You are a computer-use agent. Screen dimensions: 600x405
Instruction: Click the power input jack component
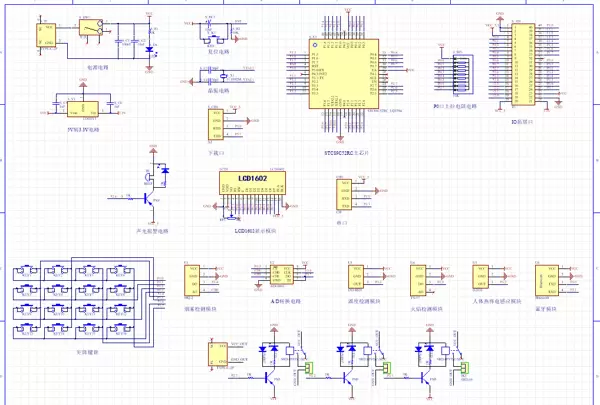(46, 36)
